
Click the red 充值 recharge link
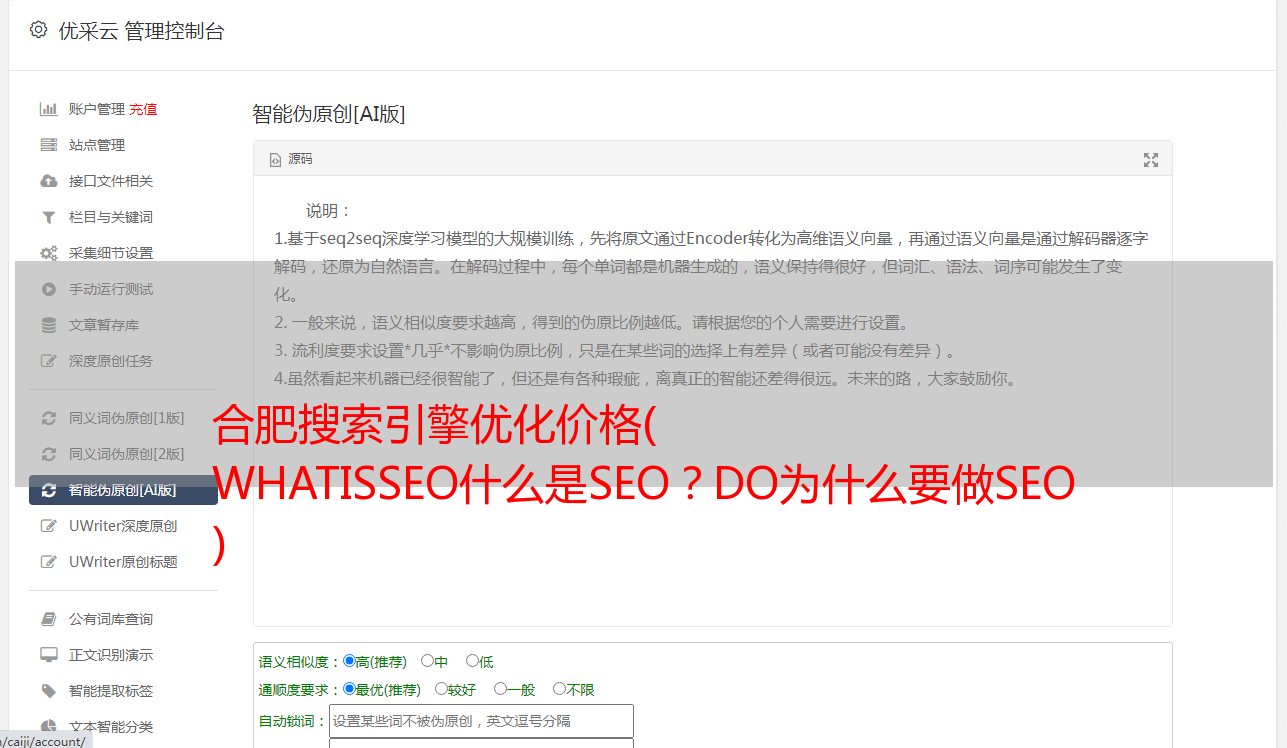pos(143,109)
